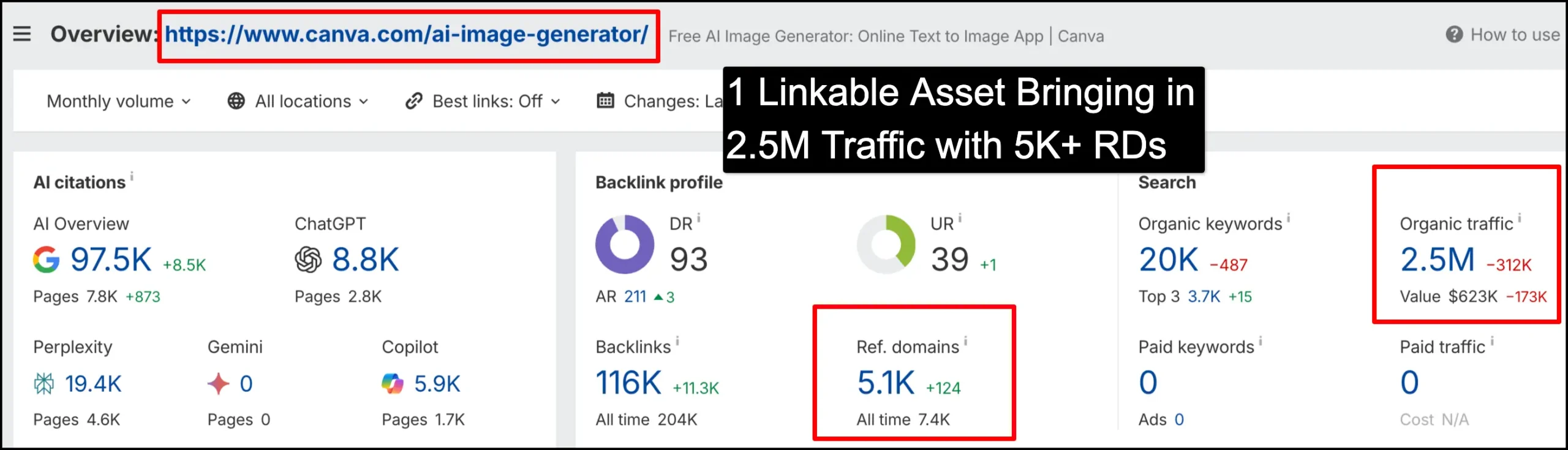Open the 20K Organic keywords value

click(1168, 260)
